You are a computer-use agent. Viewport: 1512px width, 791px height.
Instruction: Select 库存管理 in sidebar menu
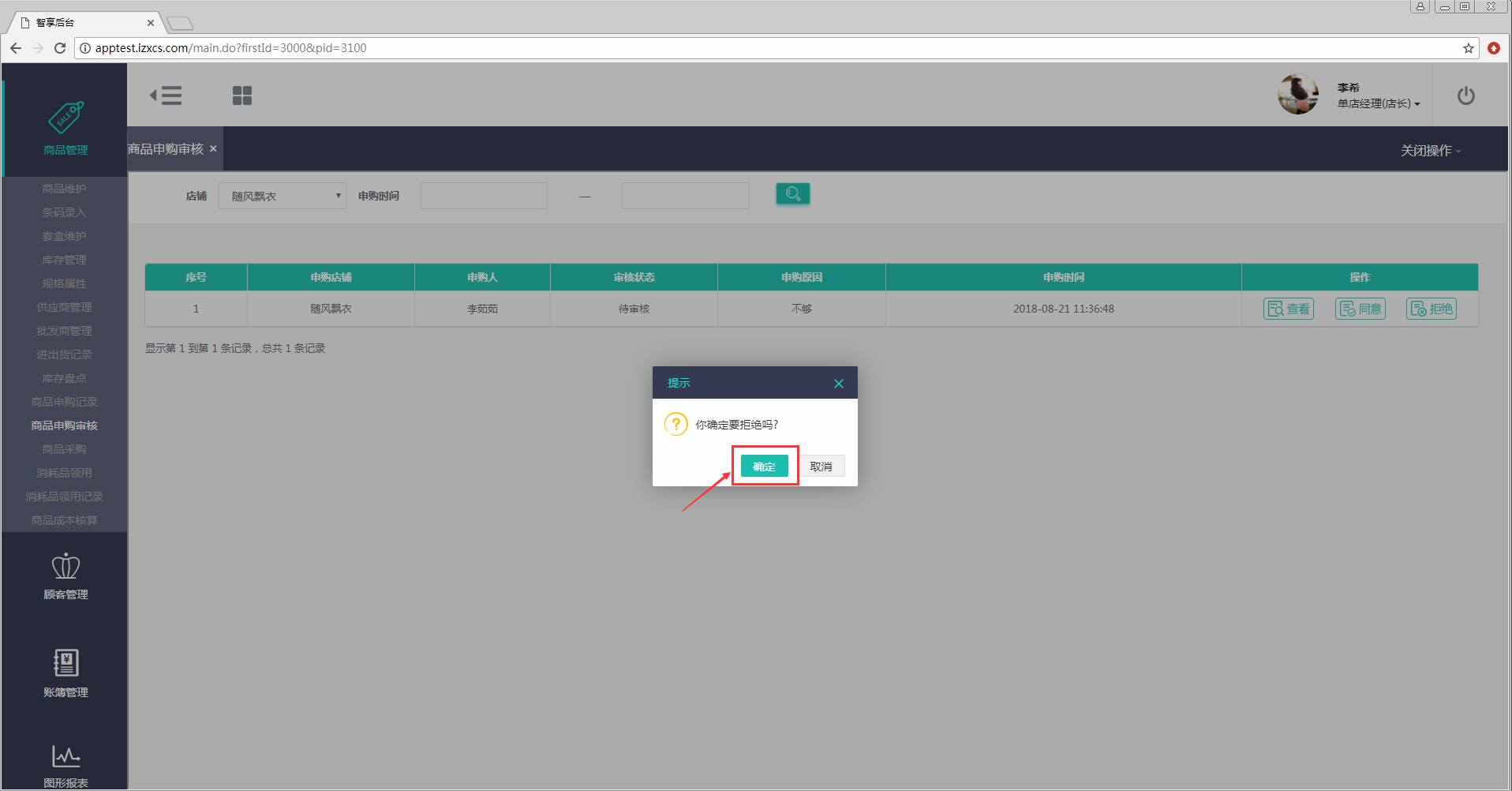65,260
